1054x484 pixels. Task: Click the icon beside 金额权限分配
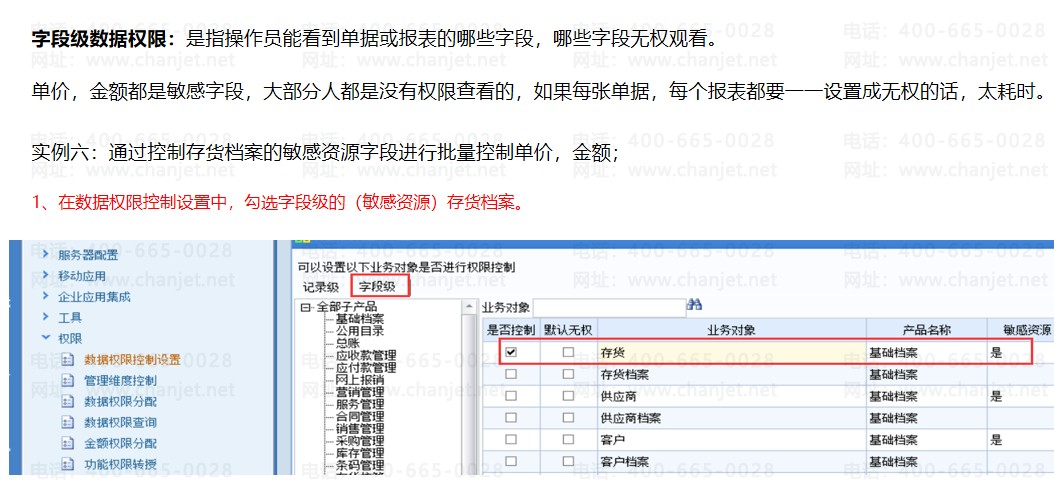point(69,443)
